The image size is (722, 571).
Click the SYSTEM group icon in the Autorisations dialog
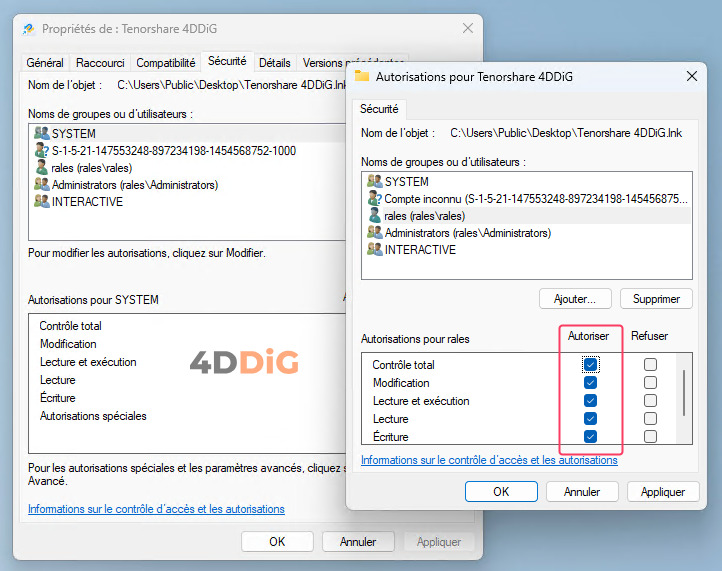click(374, 181)
